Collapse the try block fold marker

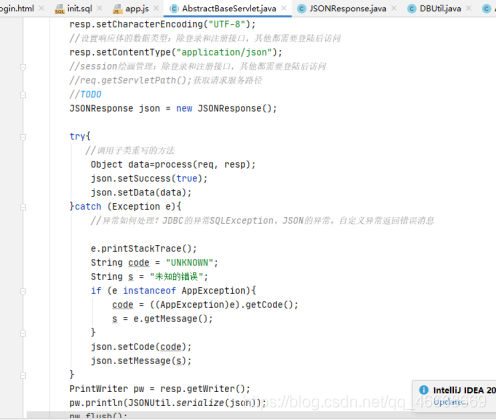click(x=23, y=137)
